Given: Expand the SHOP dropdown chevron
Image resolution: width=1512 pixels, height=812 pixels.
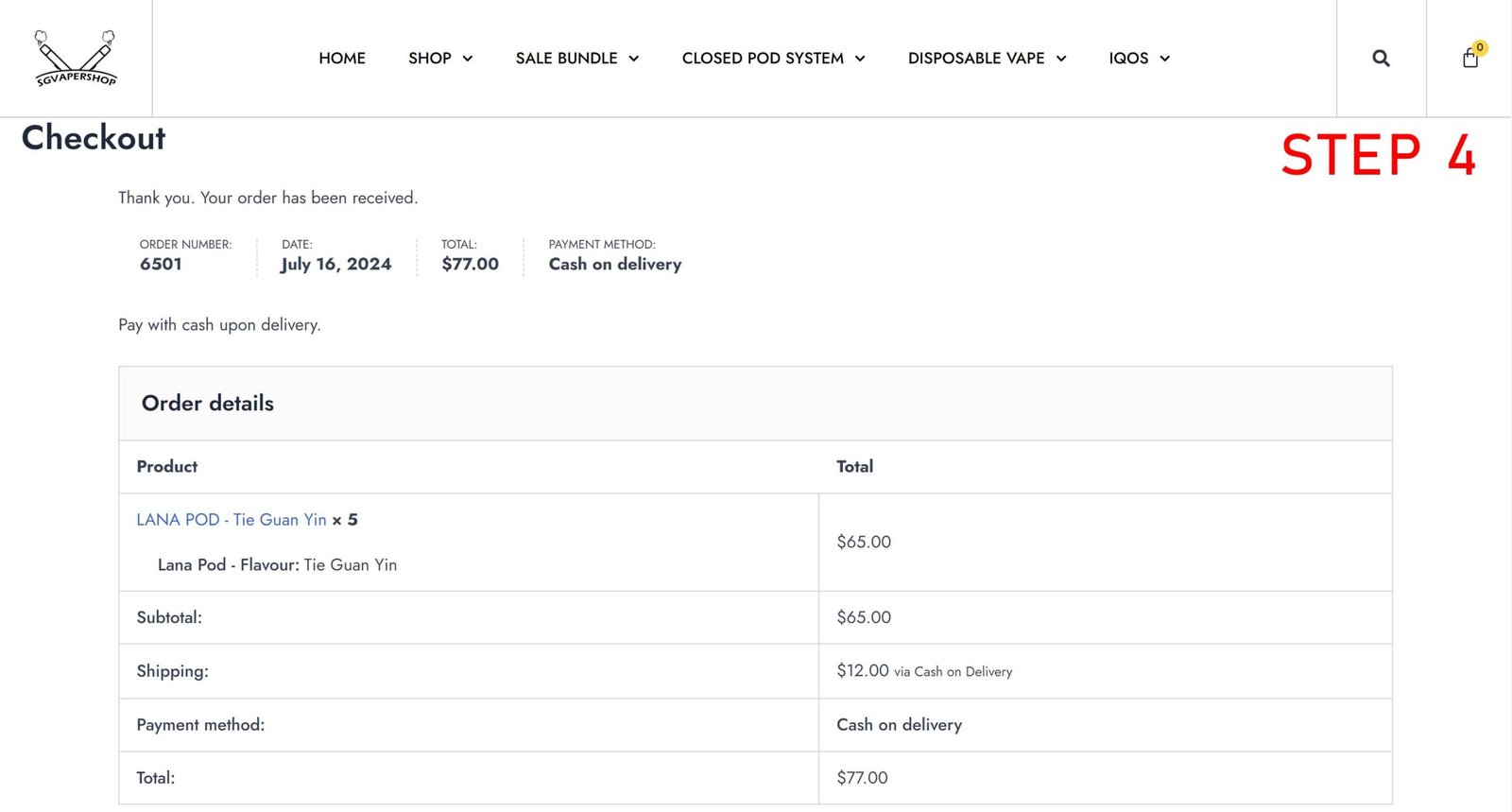Looking at the screenshot, I should coord(467,59).
